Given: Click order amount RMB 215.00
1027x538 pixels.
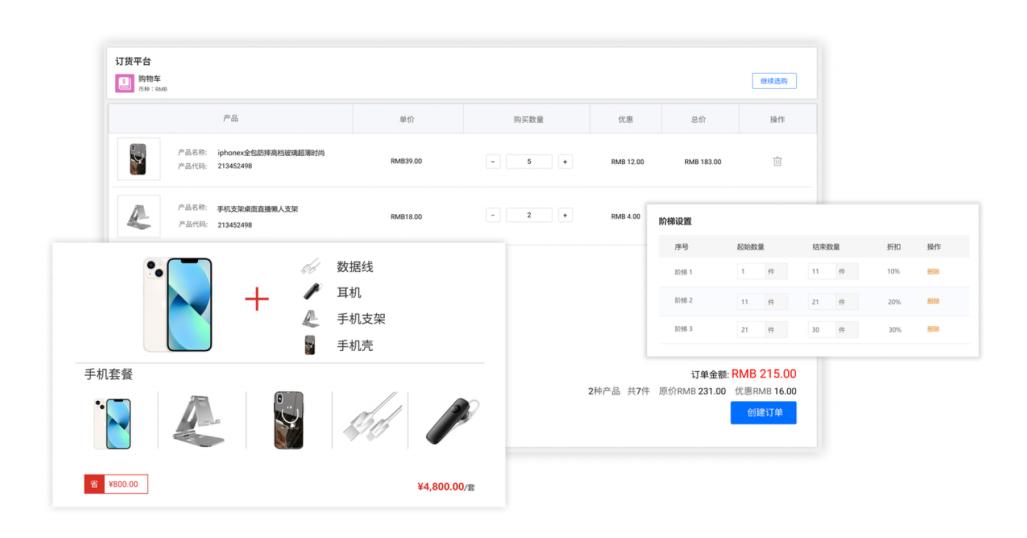Looking at the screenshot, I should coord(764,374).
